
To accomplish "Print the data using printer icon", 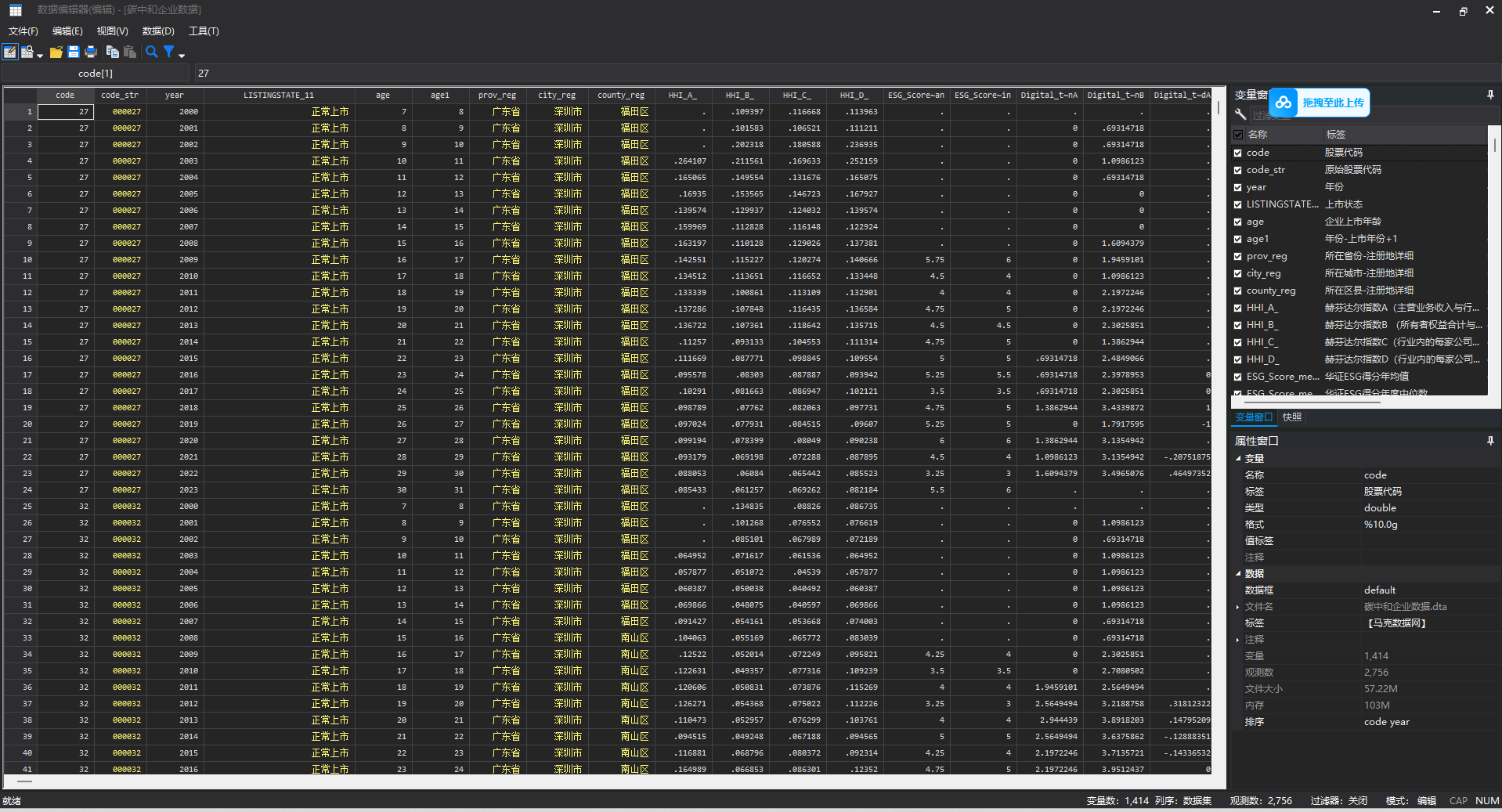I will (91, 52).
